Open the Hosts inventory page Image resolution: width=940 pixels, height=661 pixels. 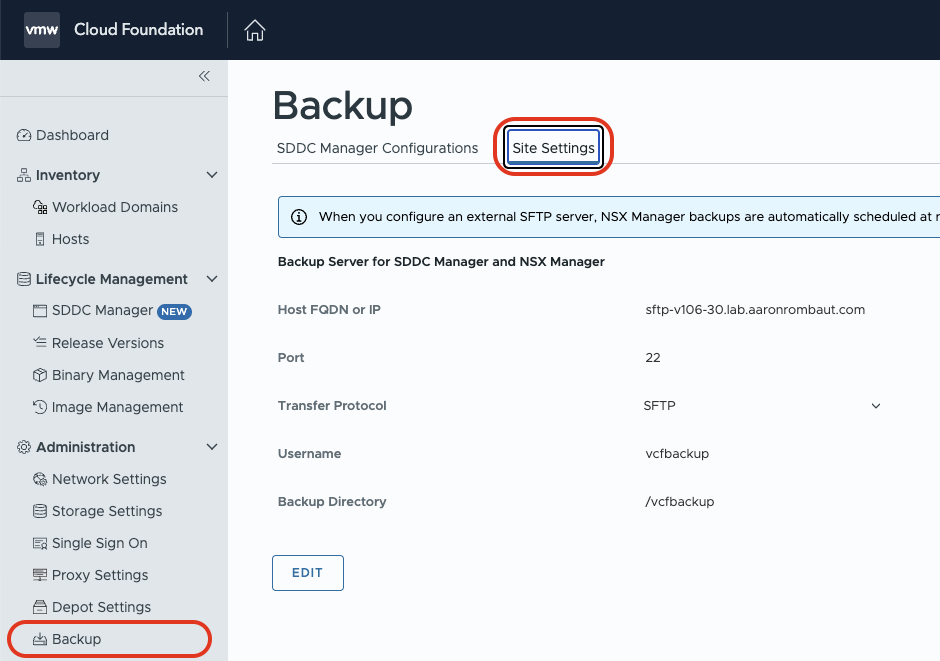(70, 239)
